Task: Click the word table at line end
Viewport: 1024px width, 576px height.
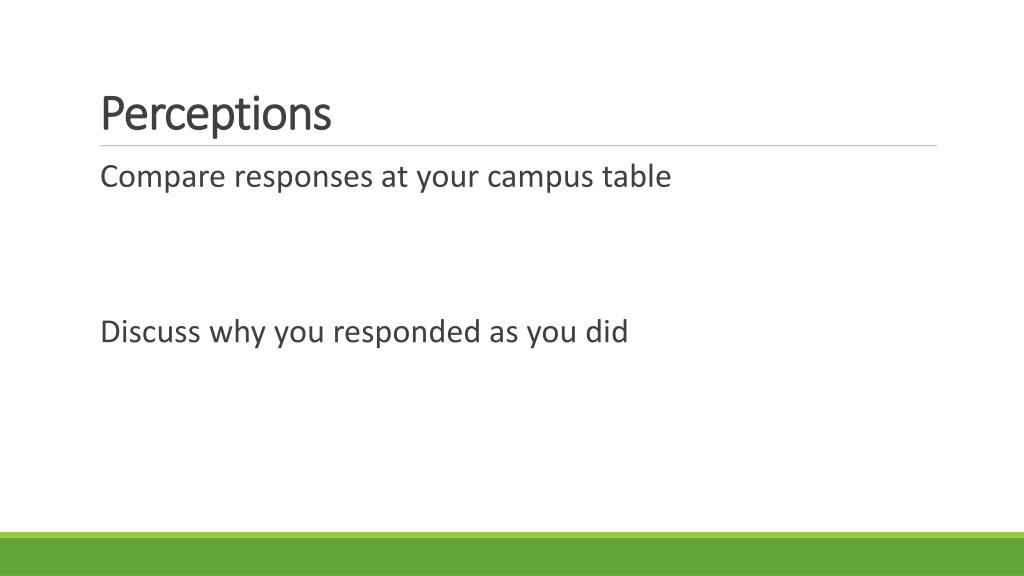Action: (x=636, y=176)
